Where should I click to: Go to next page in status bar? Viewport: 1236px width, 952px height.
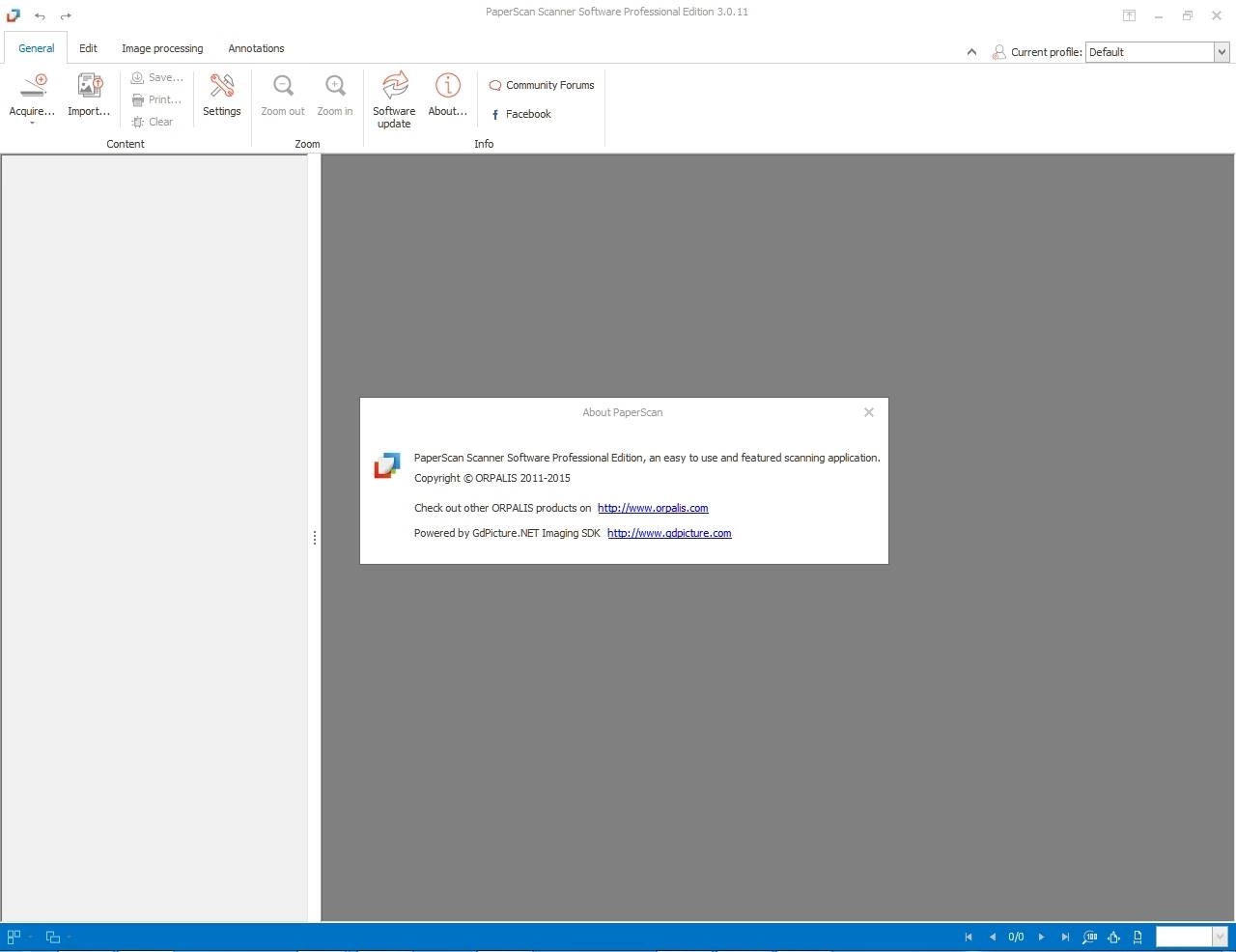(1041, 937)
